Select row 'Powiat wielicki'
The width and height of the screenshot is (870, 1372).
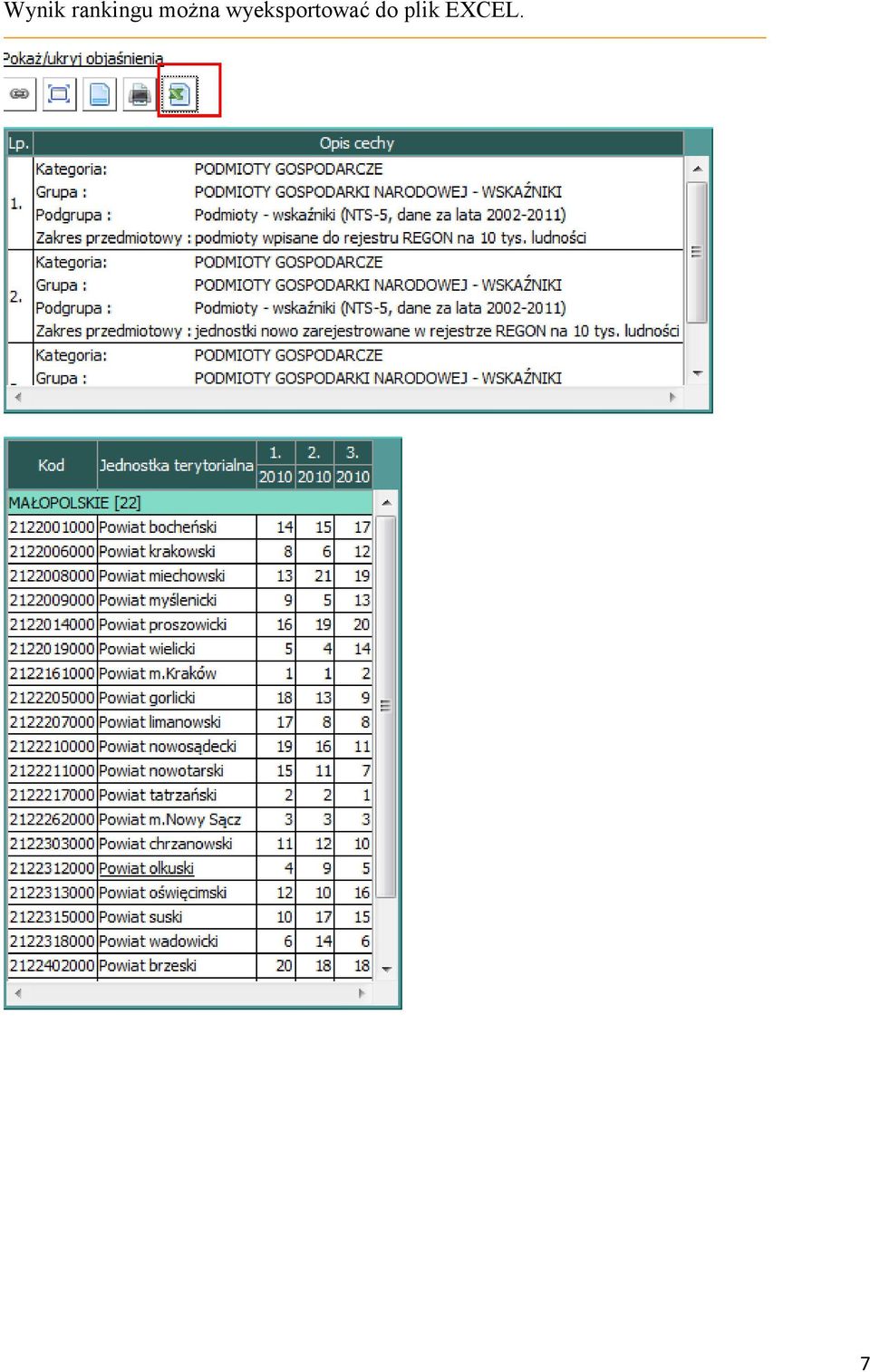pyautogui.click(x=190, y=650)
